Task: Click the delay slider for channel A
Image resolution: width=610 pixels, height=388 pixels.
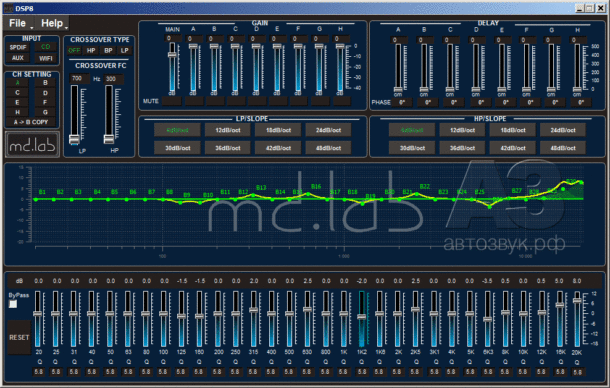Action: point(398,68)
